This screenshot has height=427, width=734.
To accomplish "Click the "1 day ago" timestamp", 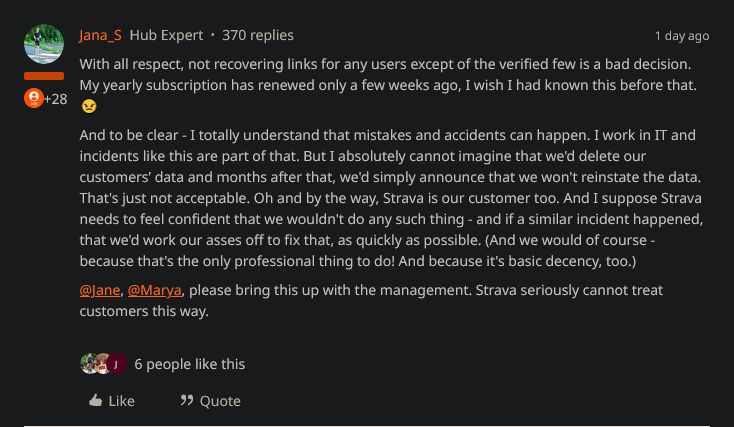I will point(681,36).
